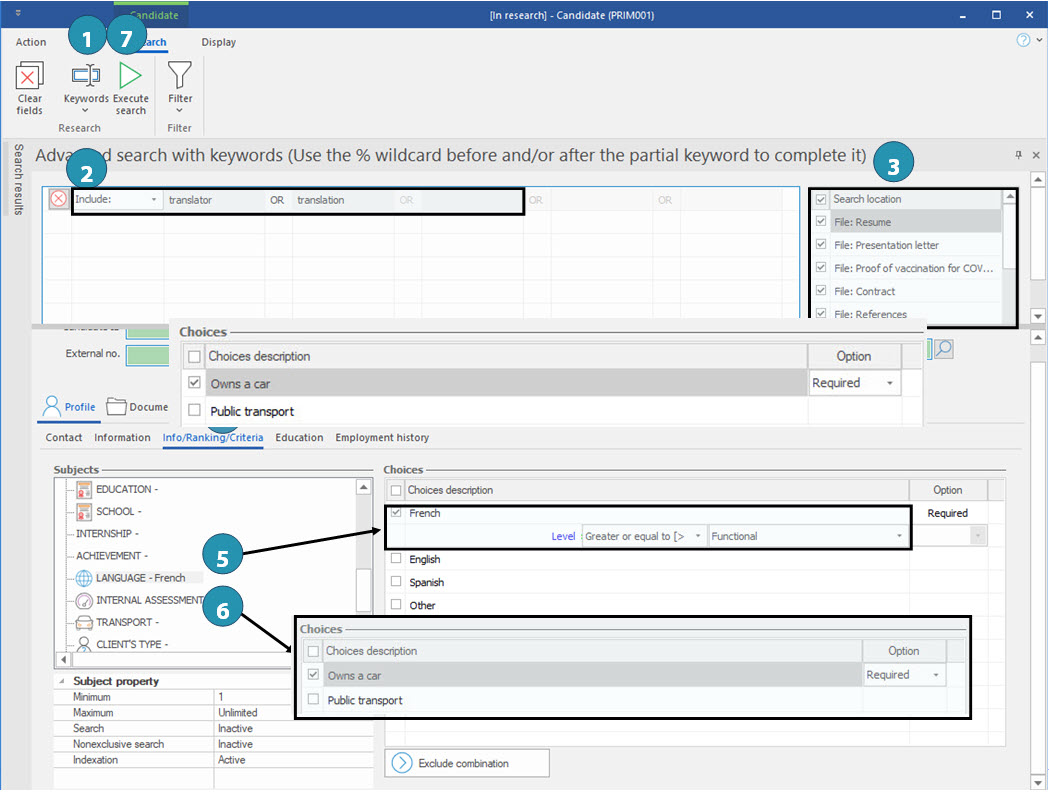This screenshot has height=792, width=1049.
Task: Check the English language checkbox
Action: [397, 559]
